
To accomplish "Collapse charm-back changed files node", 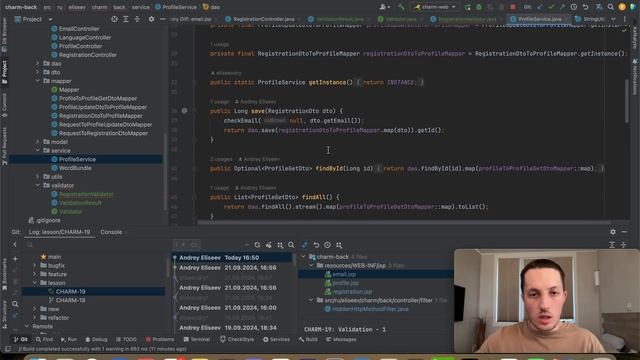I will (303, 257).
